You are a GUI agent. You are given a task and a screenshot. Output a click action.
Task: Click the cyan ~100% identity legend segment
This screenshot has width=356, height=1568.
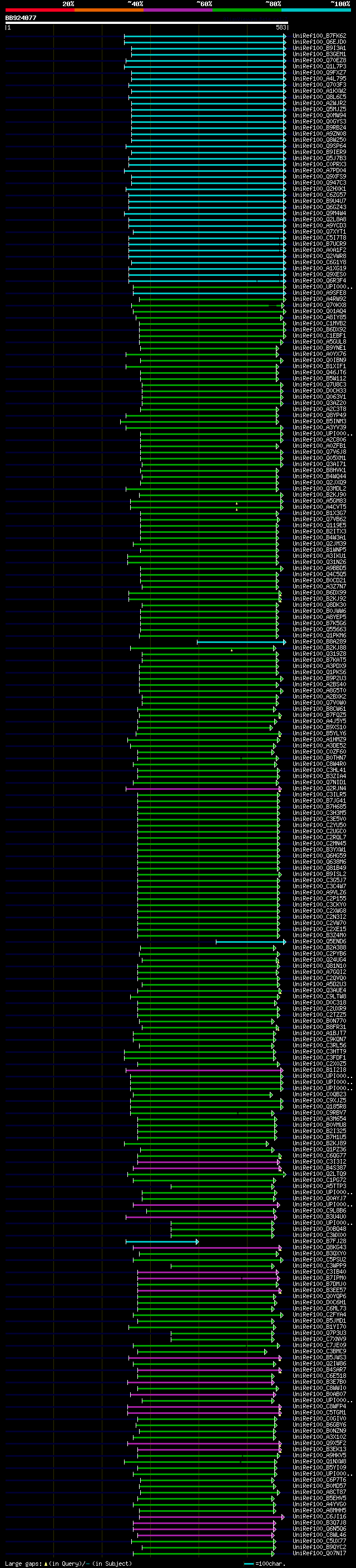[x=316, y=10]
